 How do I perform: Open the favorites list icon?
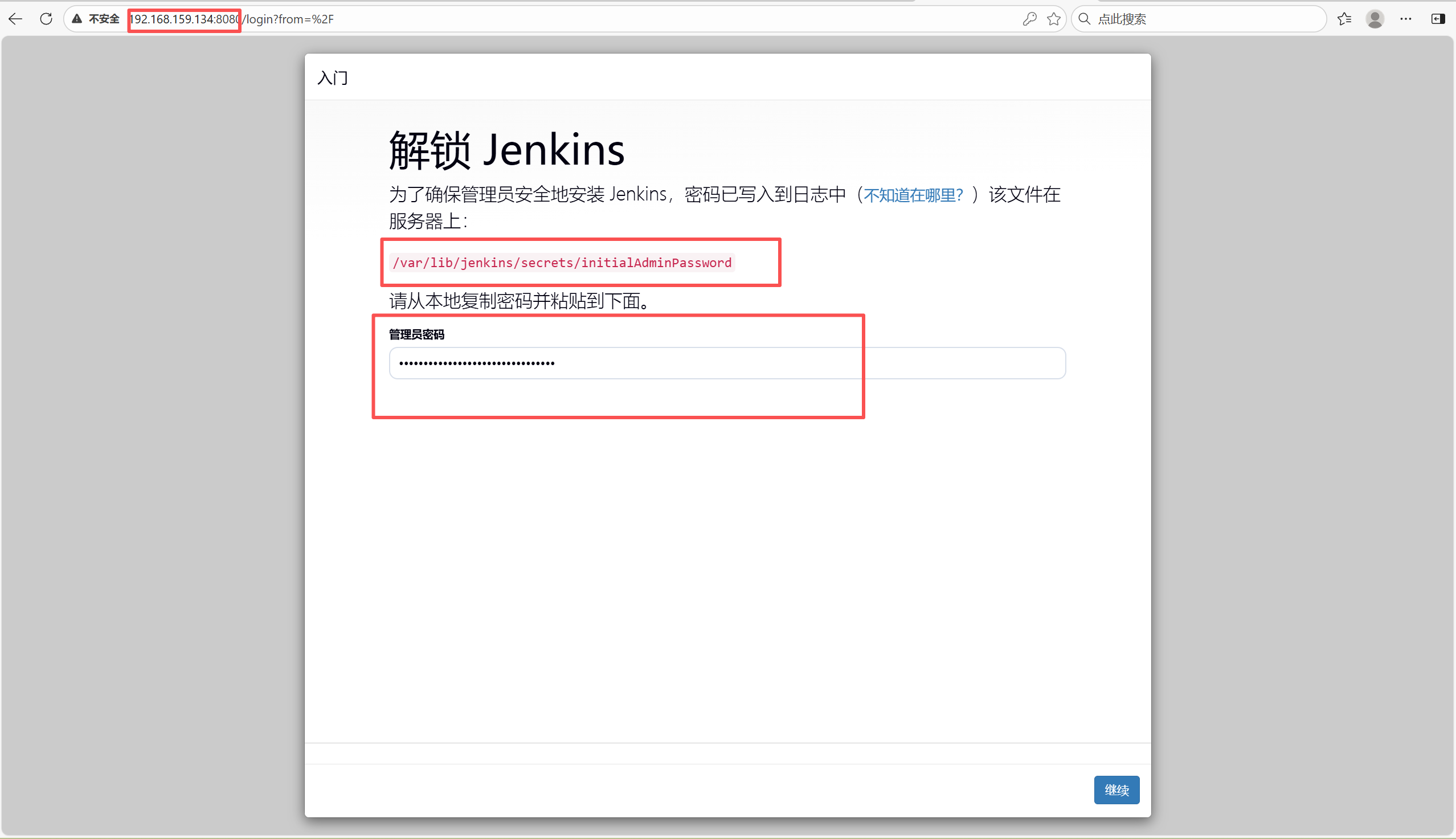[1344, 19]
